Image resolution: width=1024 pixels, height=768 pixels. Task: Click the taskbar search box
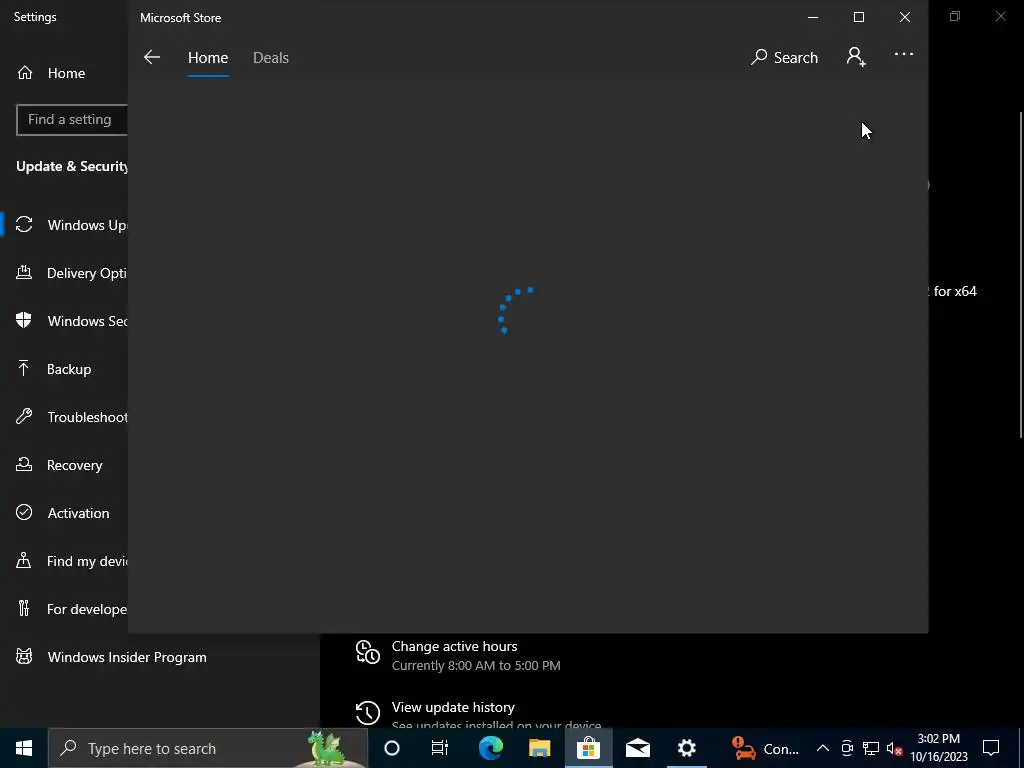point(208,748)
